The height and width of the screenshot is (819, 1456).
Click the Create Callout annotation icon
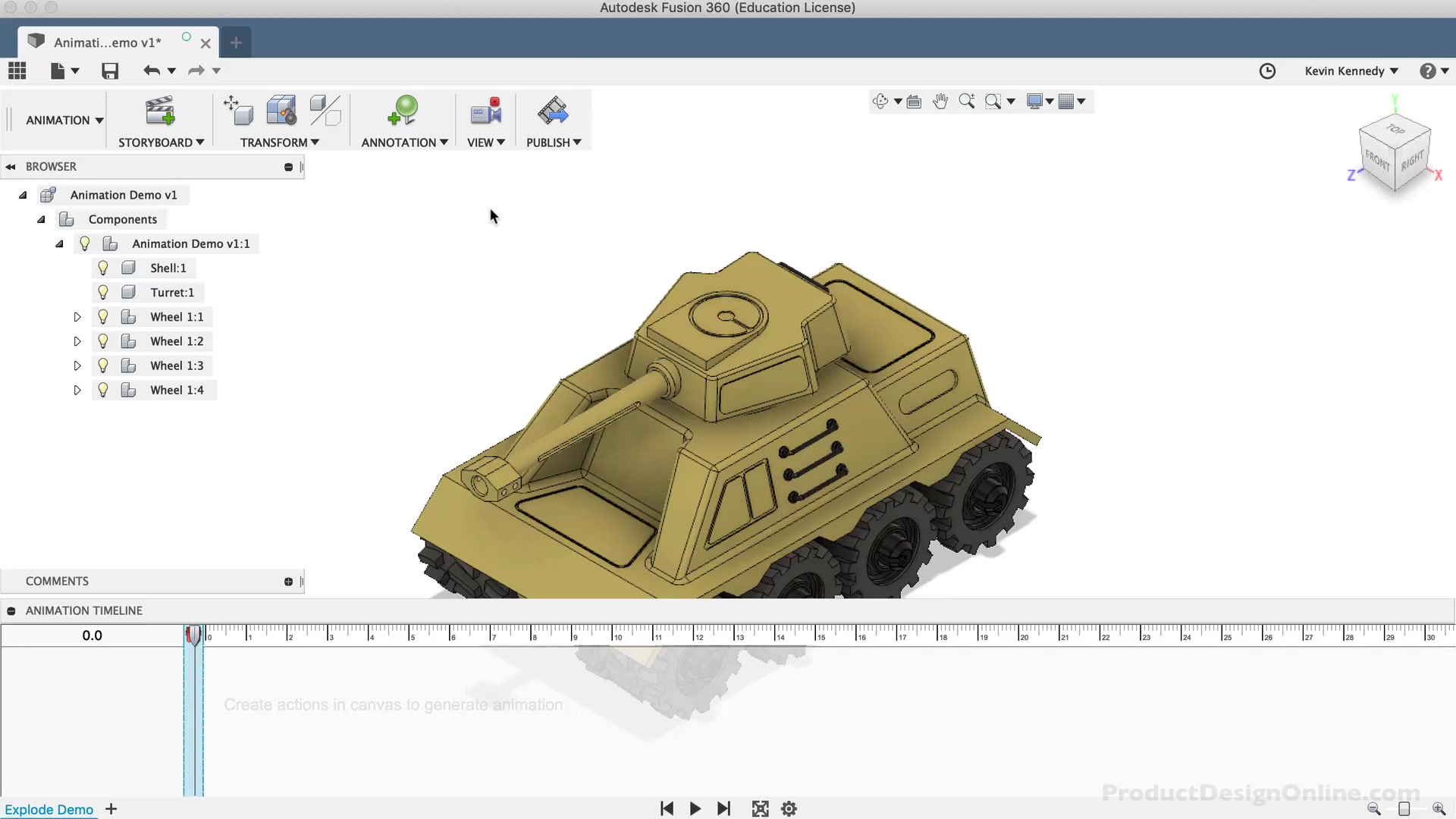click(x=403, y=111)
